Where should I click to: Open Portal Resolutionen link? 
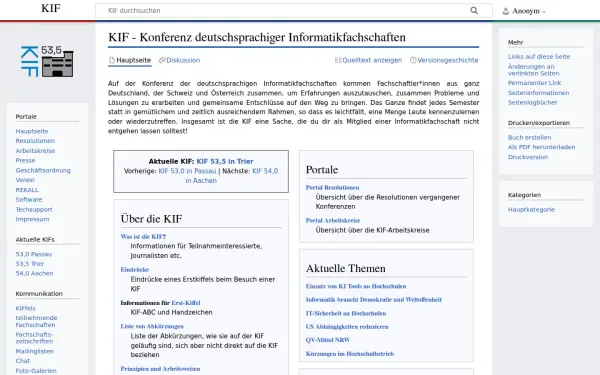(333, 188)
